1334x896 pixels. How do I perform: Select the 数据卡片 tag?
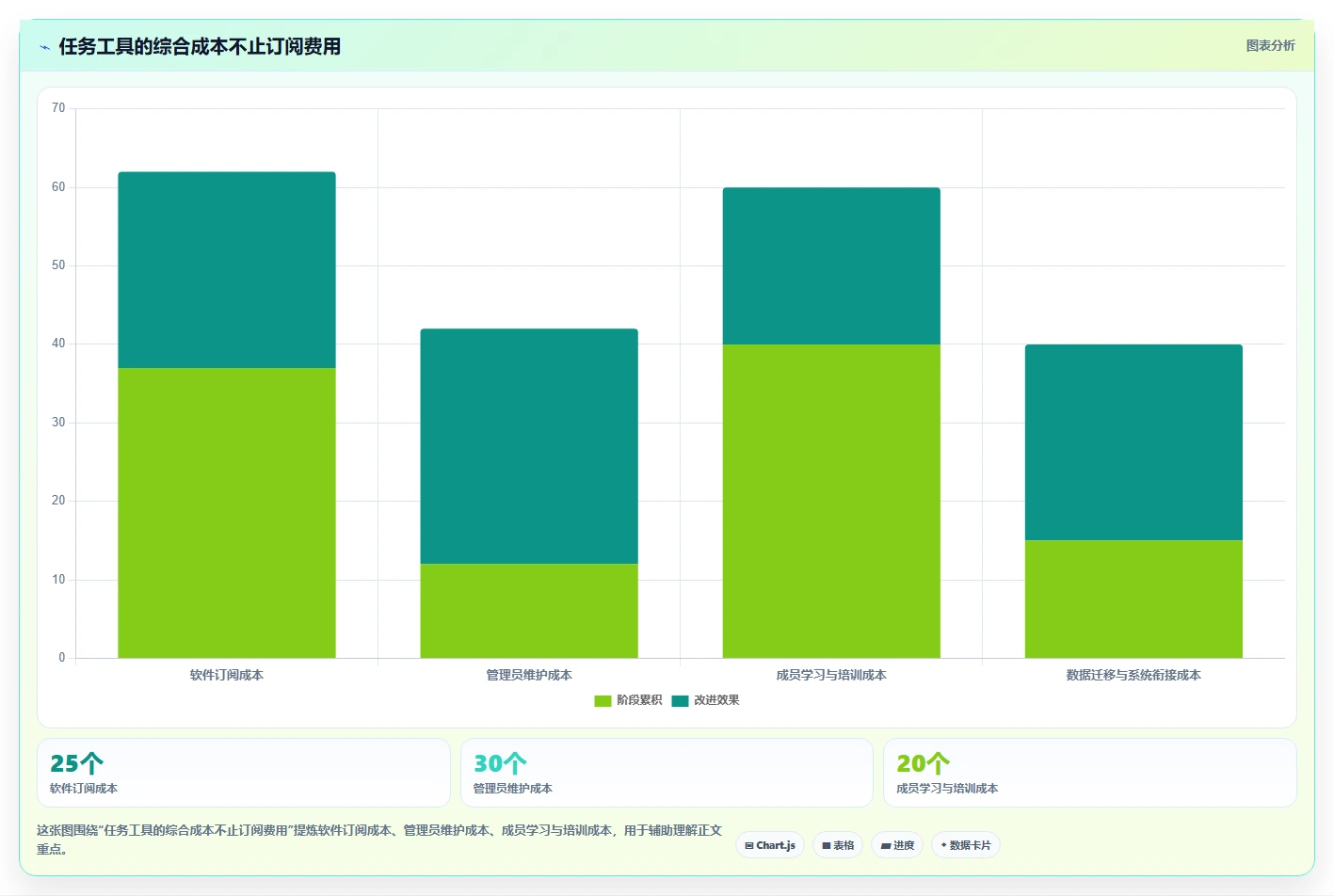coord(966,845)
